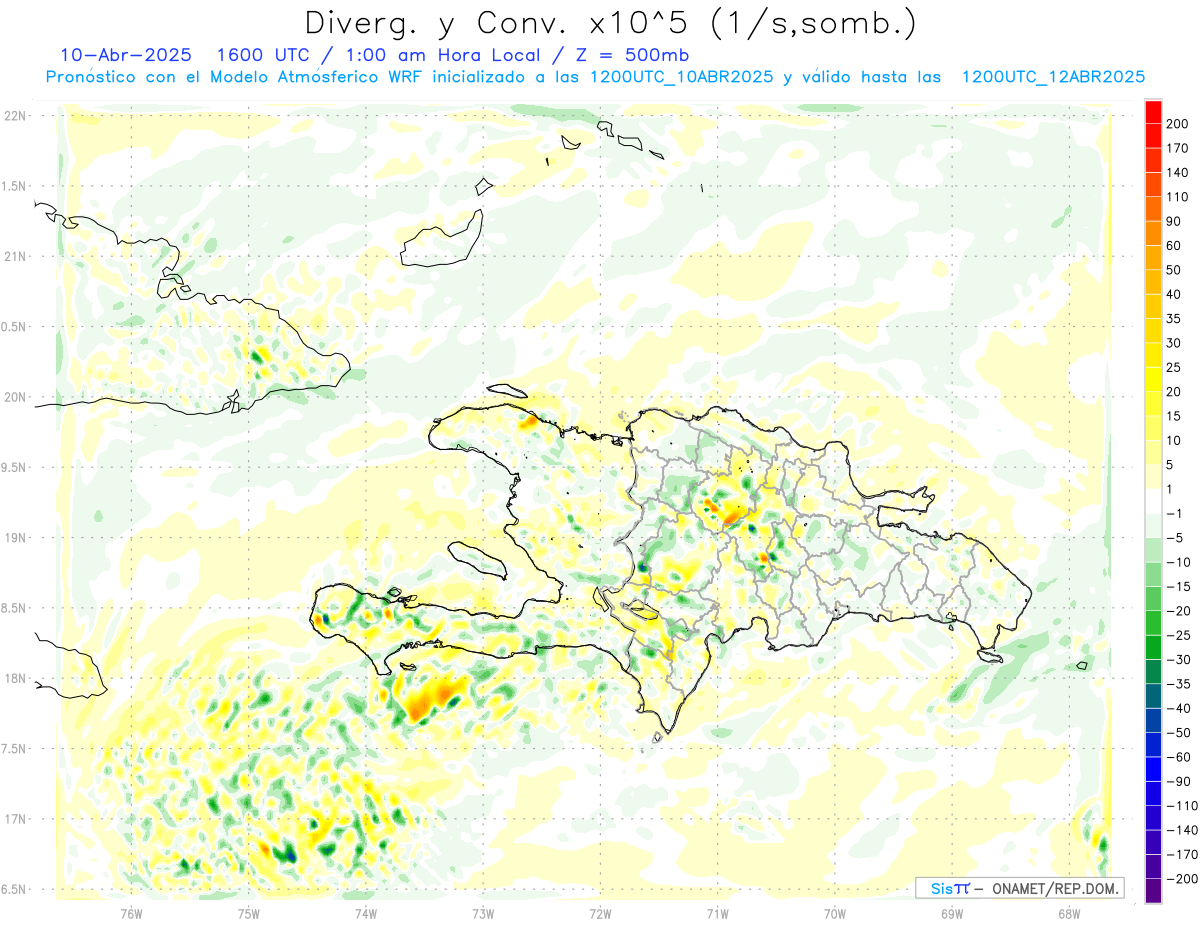Click the positive "5" color bar label
The width and height of the screenshot is (1200, 927).
1170,465
